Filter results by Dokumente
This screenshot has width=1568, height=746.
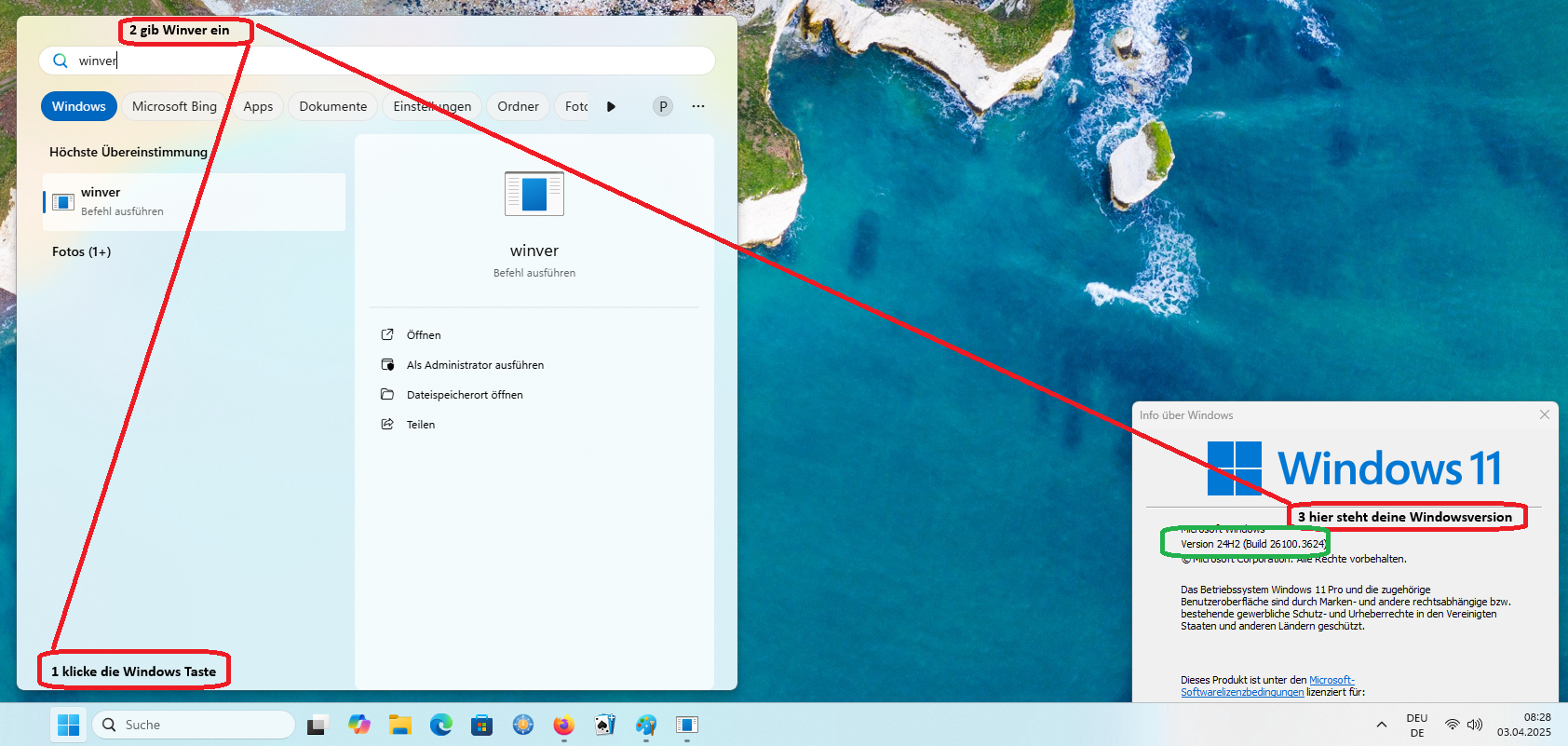333,106
